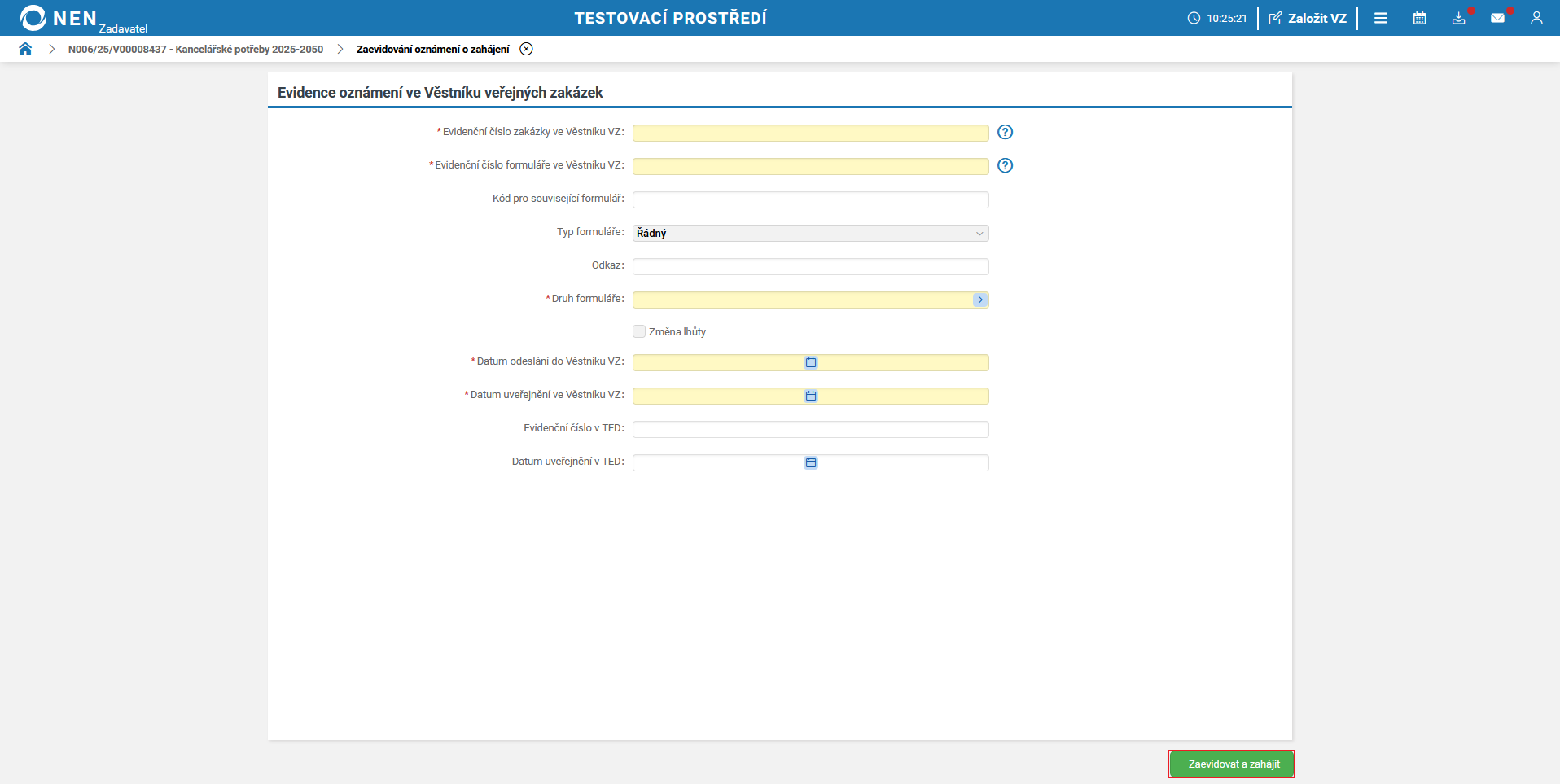
Task: Open help for Evidenční číslo formuláře
Action: 1006,165
